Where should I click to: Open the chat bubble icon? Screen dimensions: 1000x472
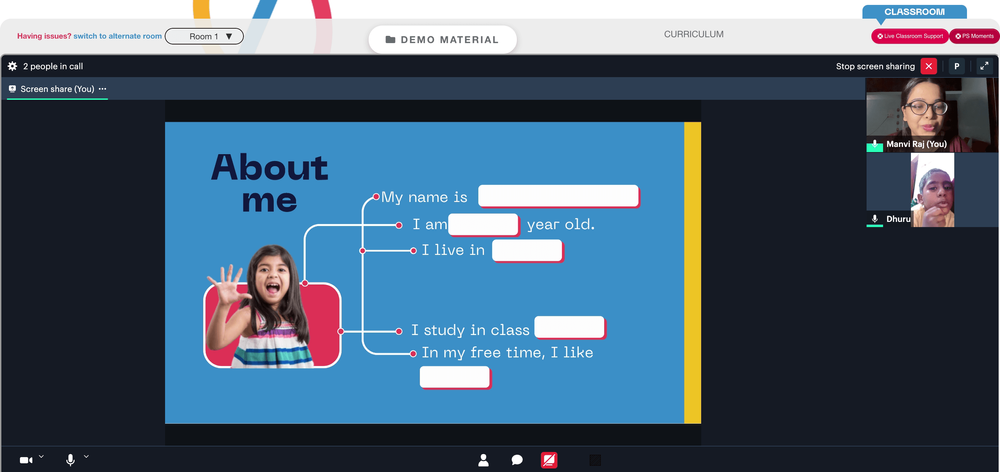(x=517, y=460)
